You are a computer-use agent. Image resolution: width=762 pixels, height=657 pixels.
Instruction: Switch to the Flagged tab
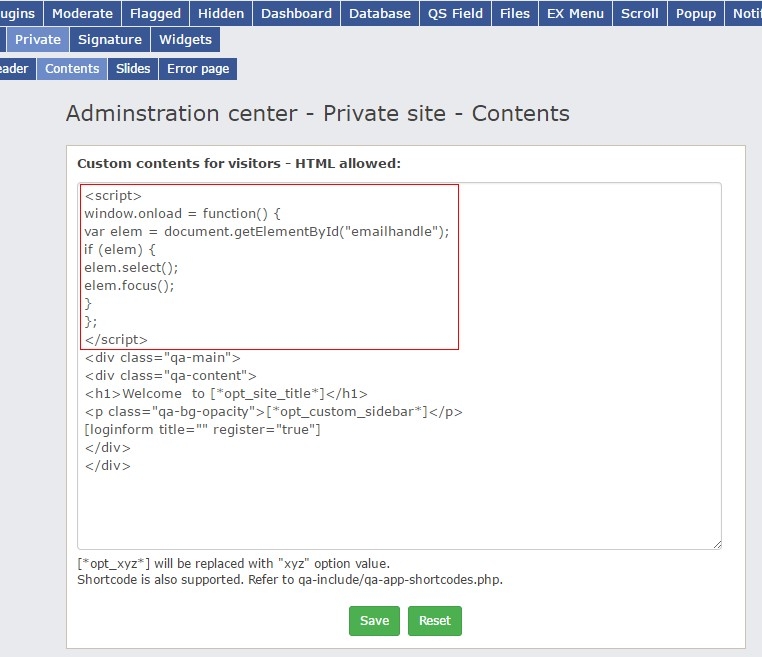pos(155,13)
